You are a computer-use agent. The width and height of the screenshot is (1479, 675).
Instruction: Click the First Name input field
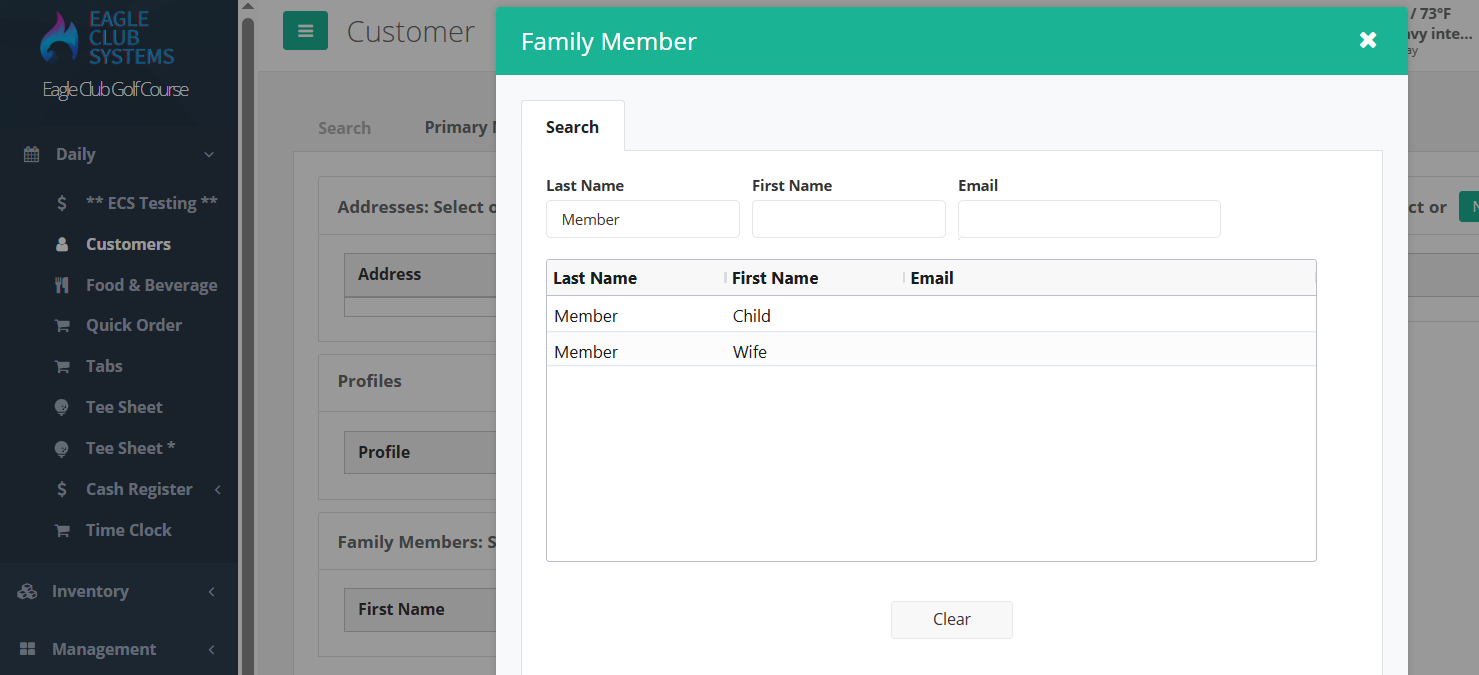(849, 219)
